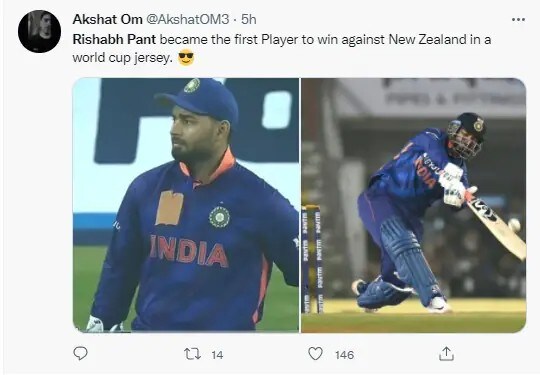This screenshot has height=375, width=540.
Task: Open right photo of batsman swinging
Action: (x=414, y=205)
